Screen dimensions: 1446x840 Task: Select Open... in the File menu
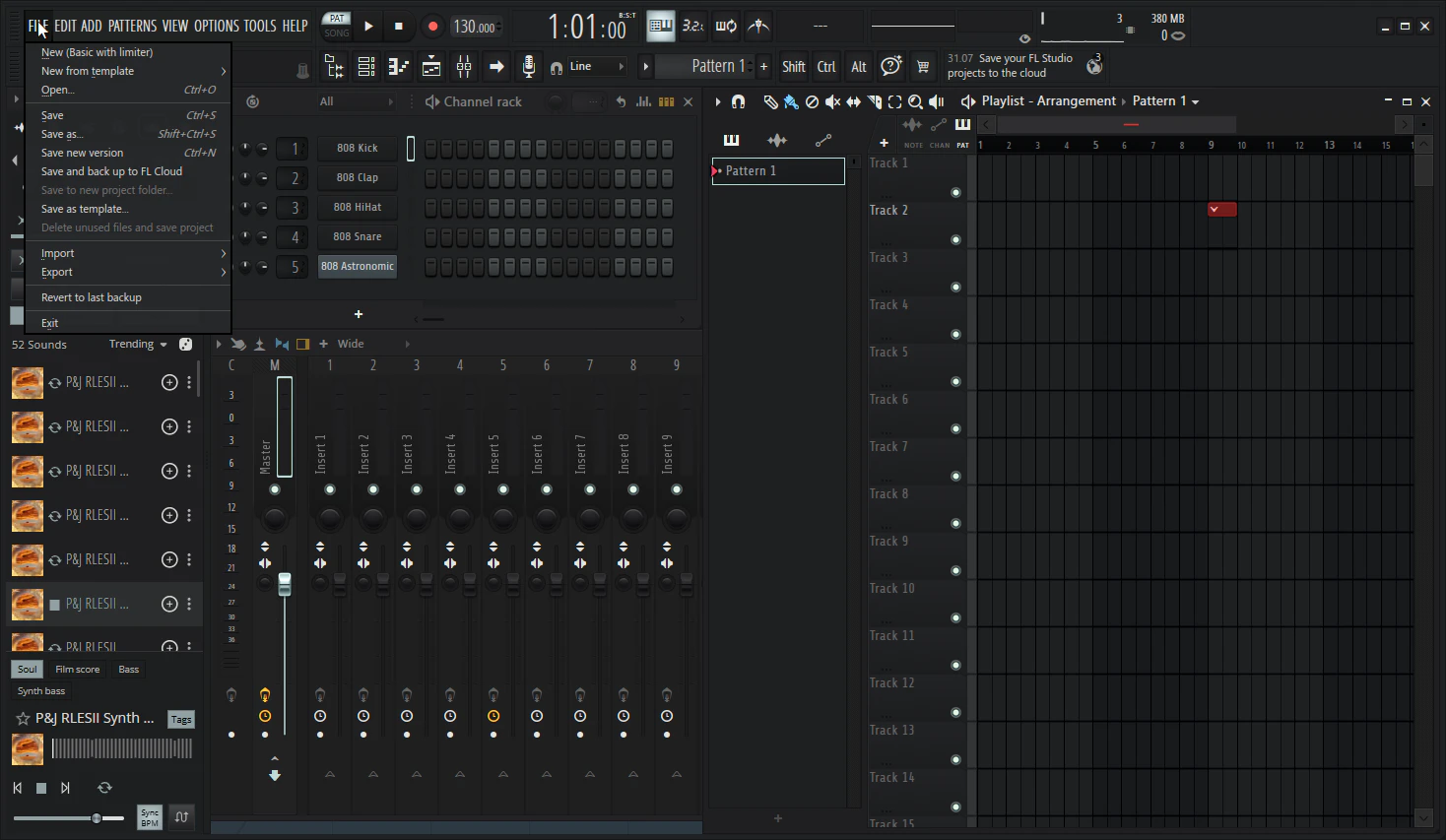128,91
